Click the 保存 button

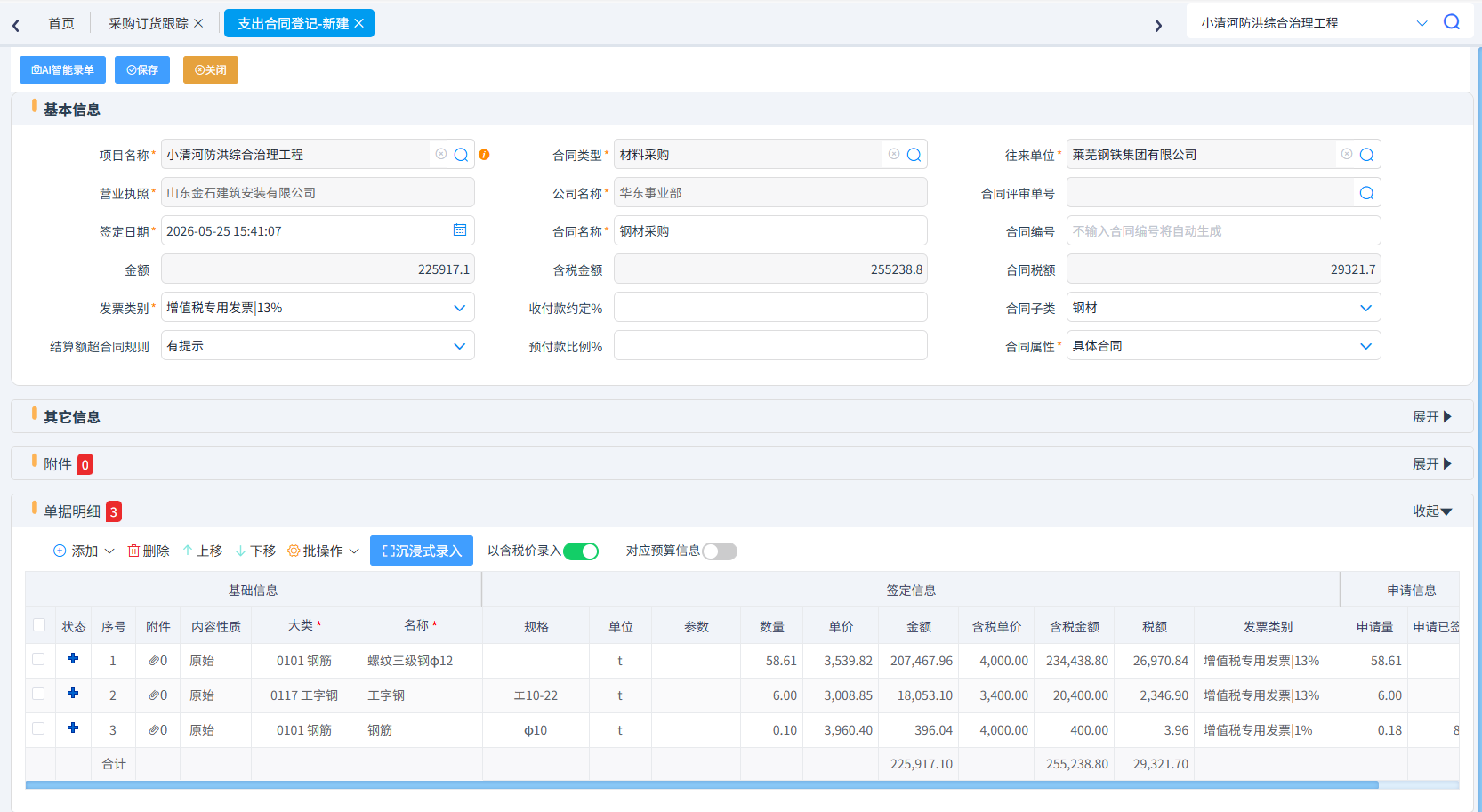142,69
